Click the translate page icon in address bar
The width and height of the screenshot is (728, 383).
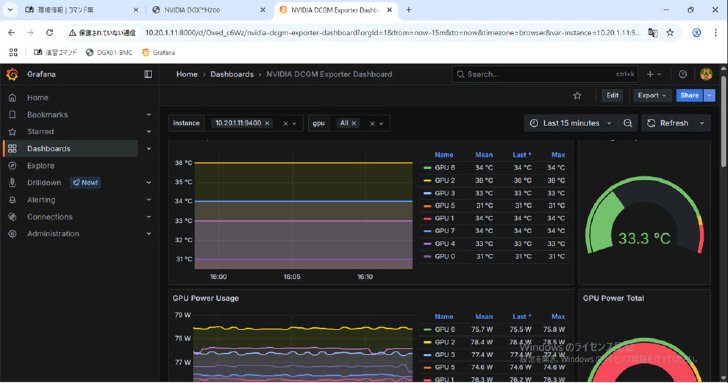653,32
